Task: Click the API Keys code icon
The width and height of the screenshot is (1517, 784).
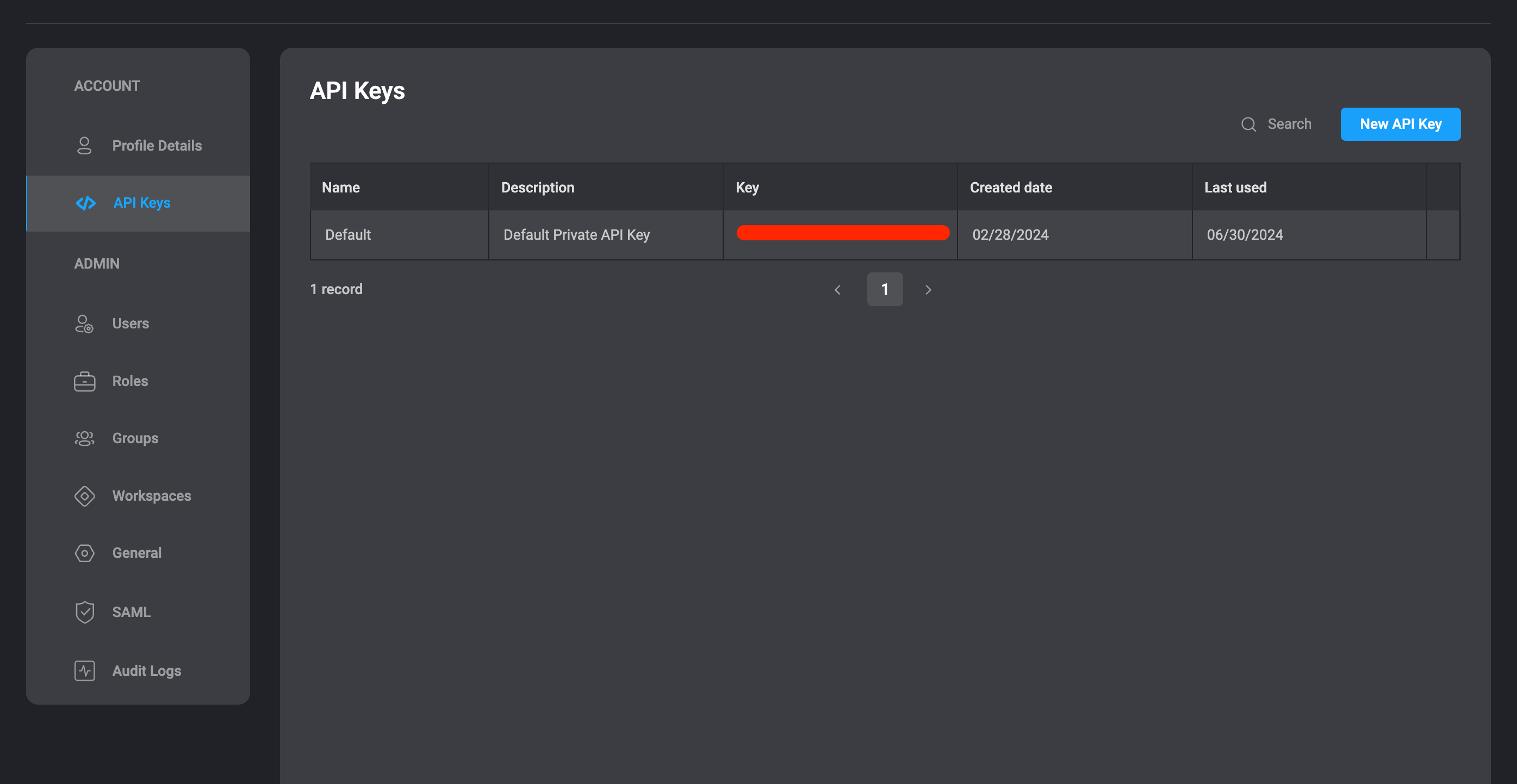Action: (85, 203)
